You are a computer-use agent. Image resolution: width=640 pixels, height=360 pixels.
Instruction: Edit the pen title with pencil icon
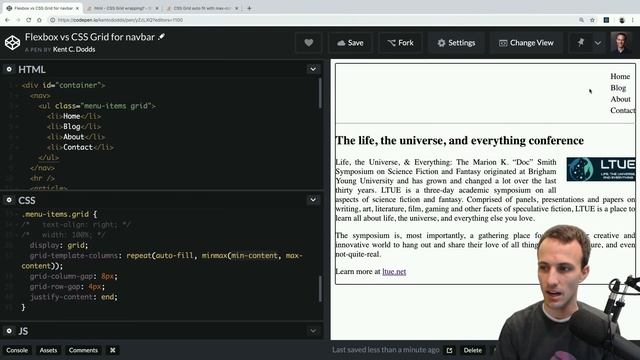tap(162, 37)
